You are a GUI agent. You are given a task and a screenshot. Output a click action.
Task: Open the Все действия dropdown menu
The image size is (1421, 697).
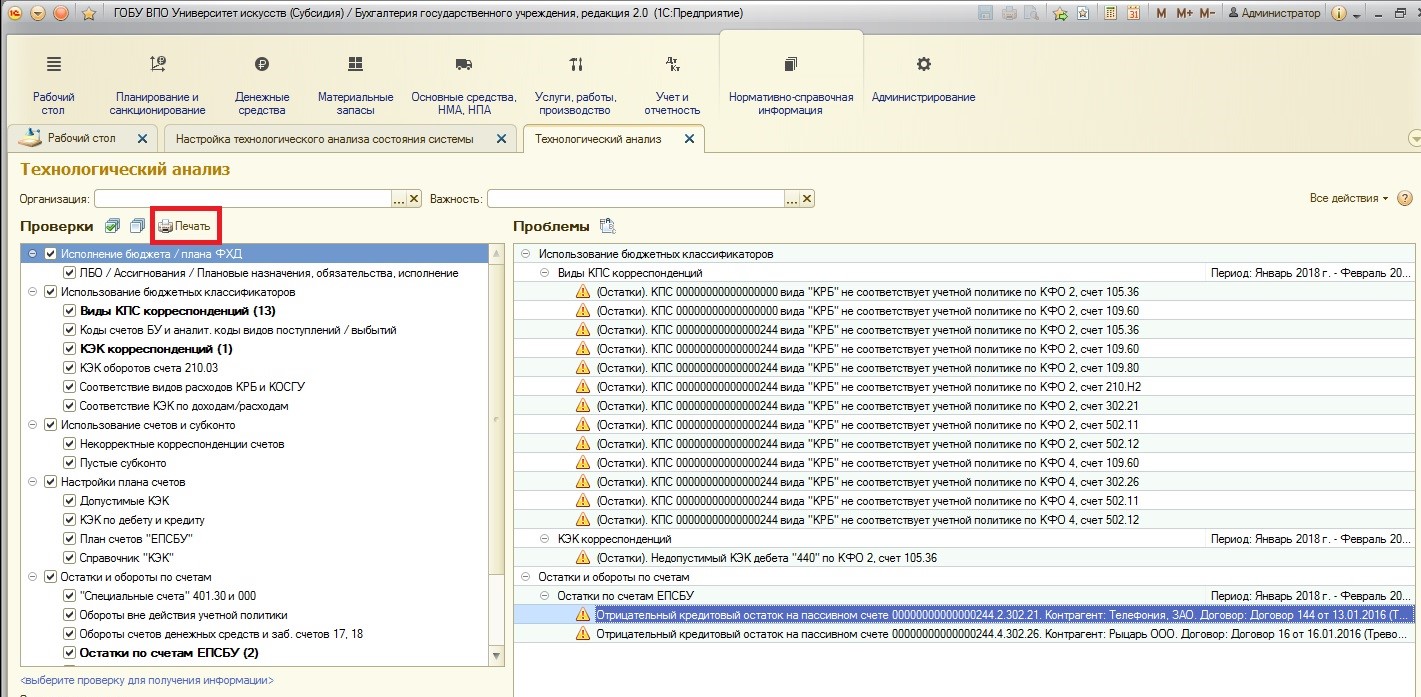[x=1349, y=198]
